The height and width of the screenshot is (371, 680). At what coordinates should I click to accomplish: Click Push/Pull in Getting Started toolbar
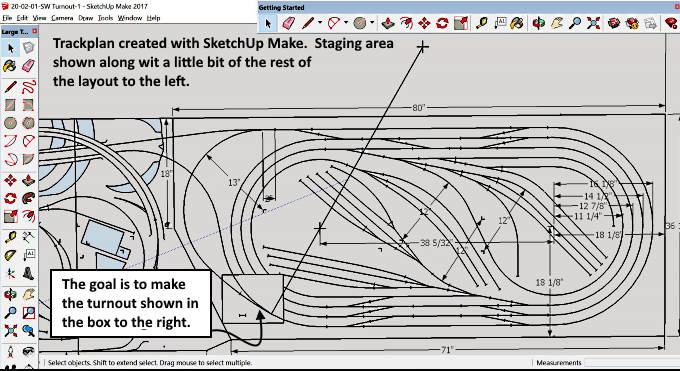click(387, 23)
